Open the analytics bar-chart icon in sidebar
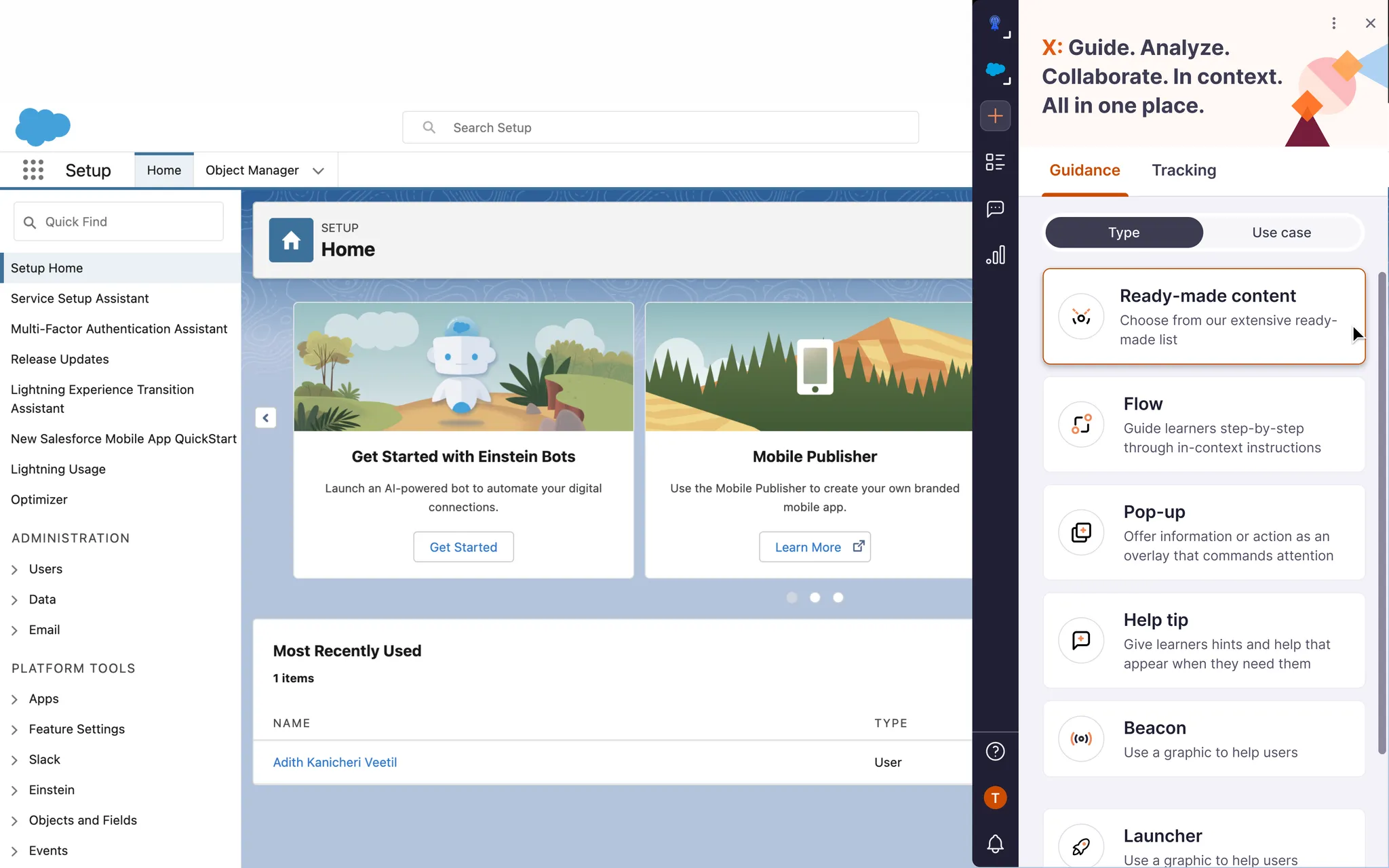 (994, 256)
